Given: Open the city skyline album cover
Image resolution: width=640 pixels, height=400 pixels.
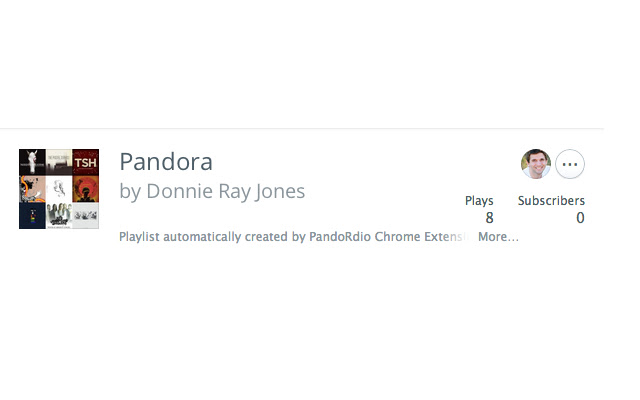Looking at the screenshot, I should (x=59, y=162).
